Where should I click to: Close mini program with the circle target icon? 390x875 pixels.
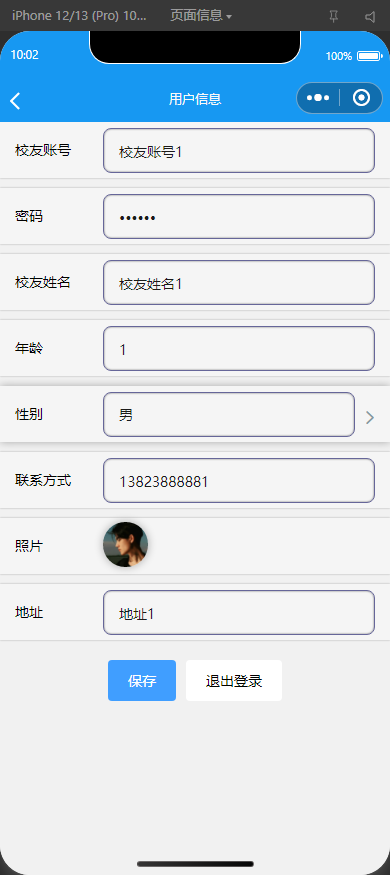tap(362, 98)
